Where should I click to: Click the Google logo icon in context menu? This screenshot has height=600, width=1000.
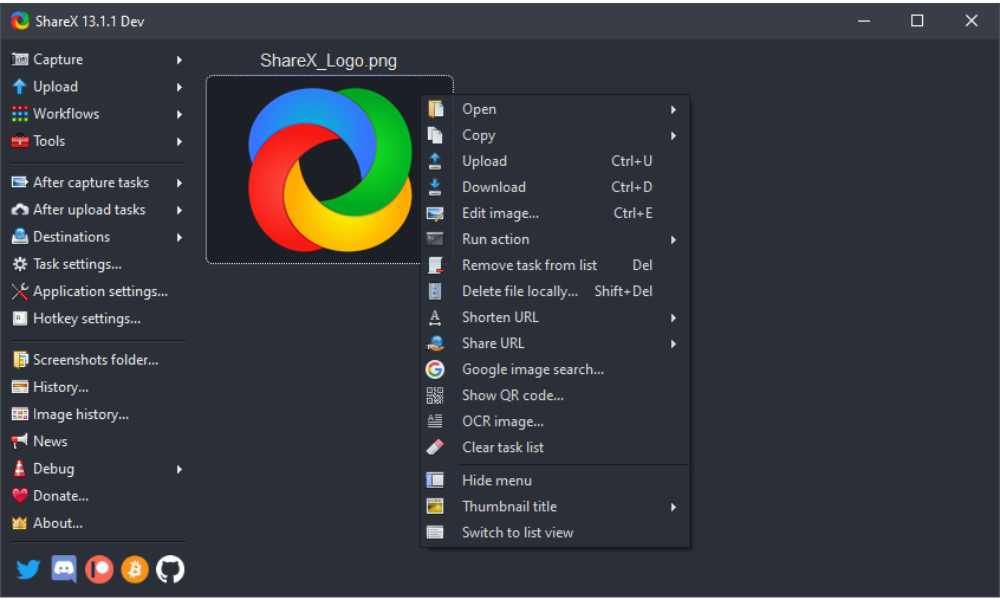[x=435, y=369]
